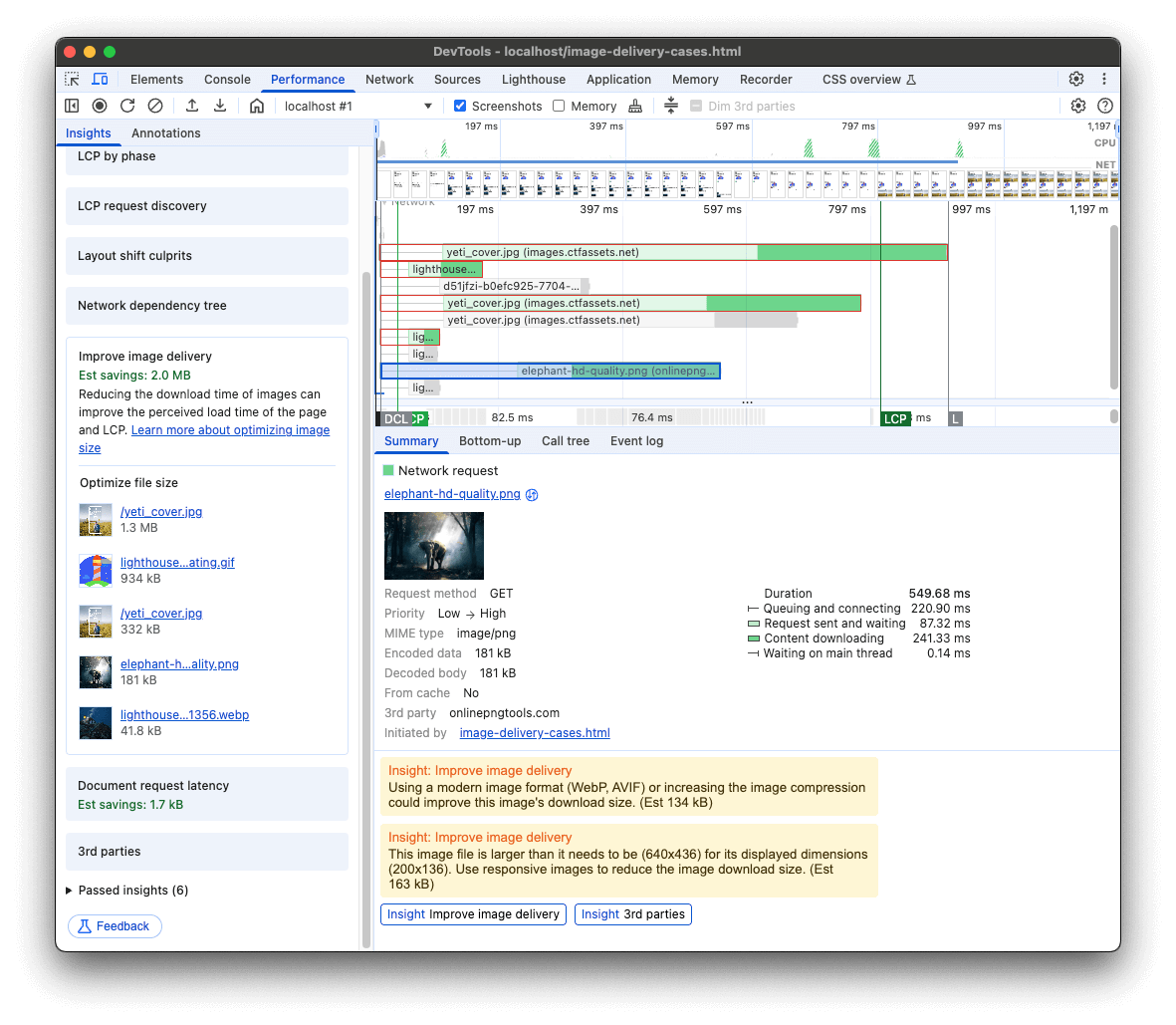The width and height of the screenshot is (1176, 1025).
Task: Clear the current performance recording
Action: tap(154, 105)
